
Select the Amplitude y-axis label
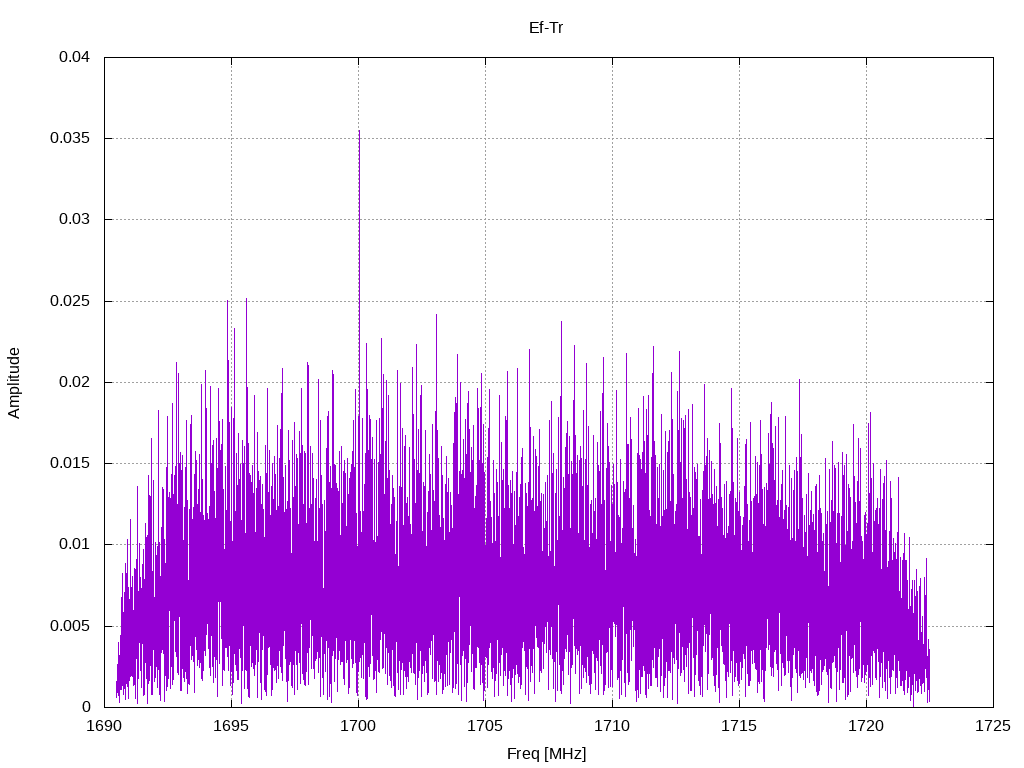pyautogui.click(x=14, y=383)
